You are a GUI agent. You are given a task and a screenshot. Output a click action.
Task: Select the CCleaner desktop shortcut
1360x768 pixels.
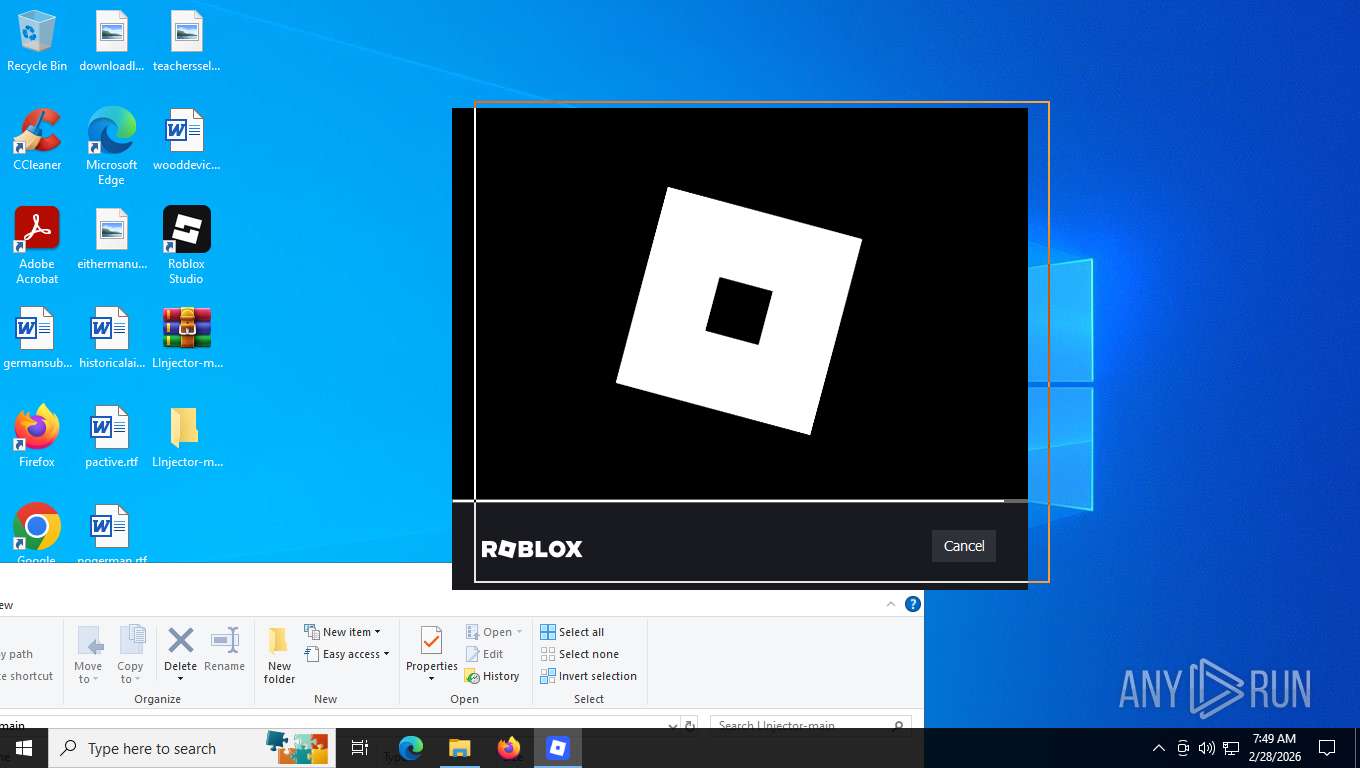(x=37, y=140)
